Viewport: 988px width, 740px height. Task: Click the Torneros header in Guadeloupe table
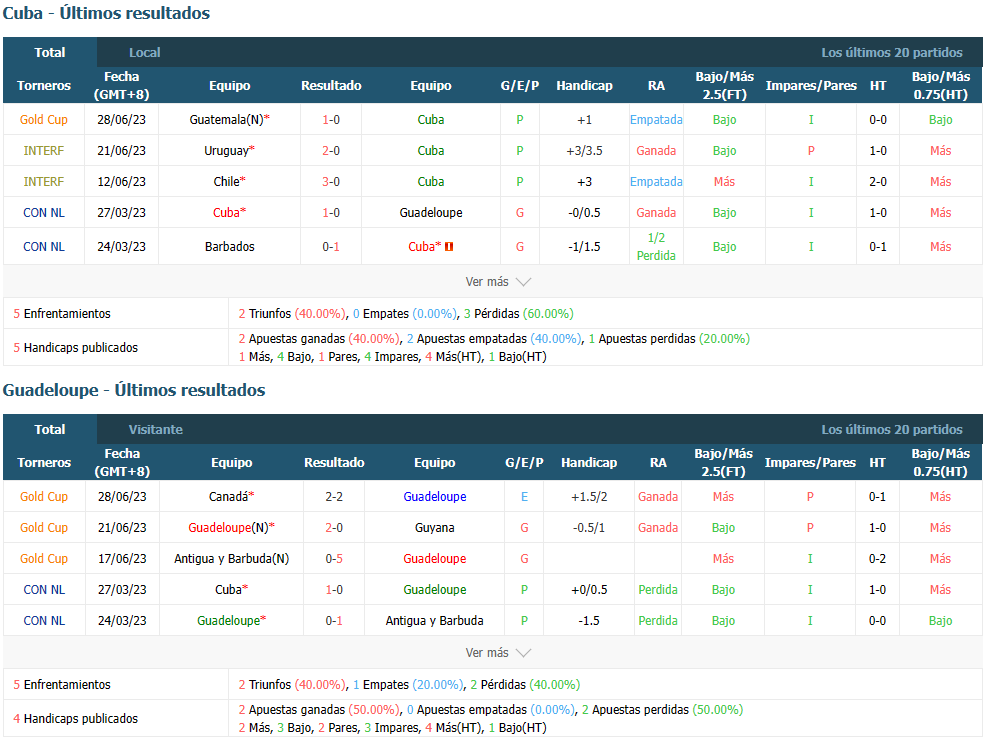[x=43, y=462]
